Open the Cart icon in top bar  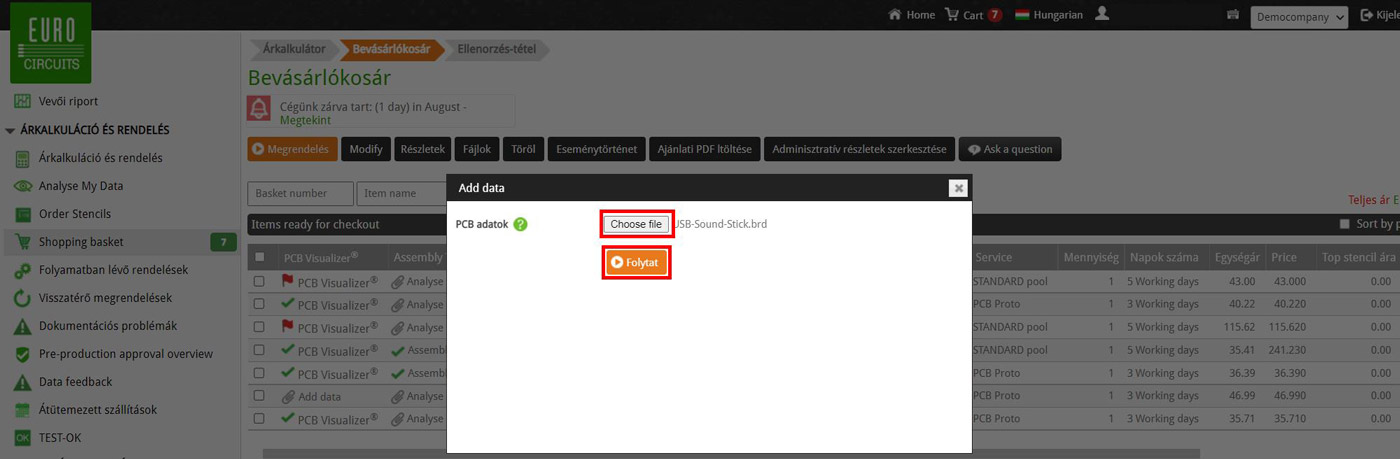click(952, 15)
